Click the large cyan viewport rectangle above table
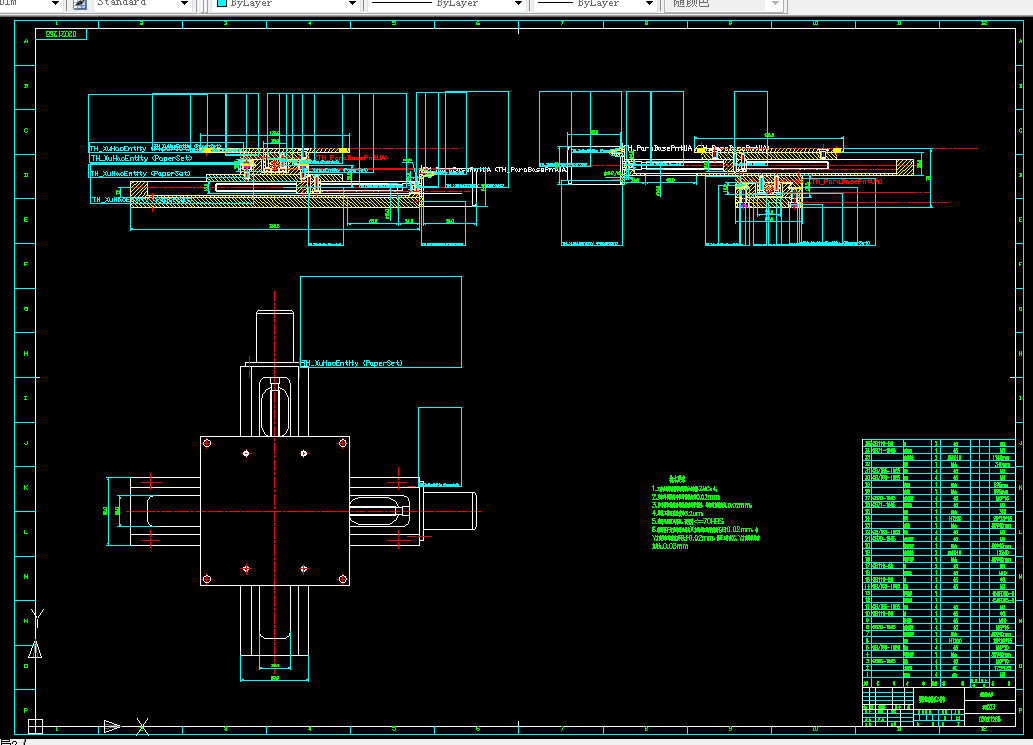The image size is (1033, 745). click(381, 321)
